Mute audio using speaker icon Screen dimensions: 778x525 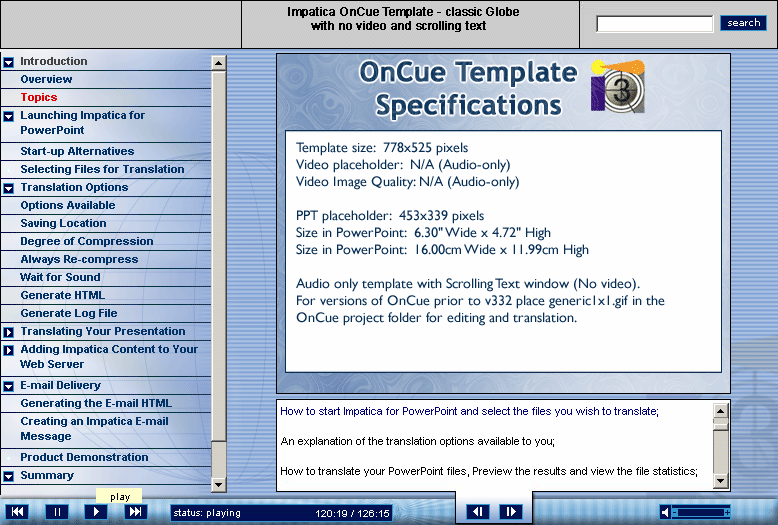[665, 512]
